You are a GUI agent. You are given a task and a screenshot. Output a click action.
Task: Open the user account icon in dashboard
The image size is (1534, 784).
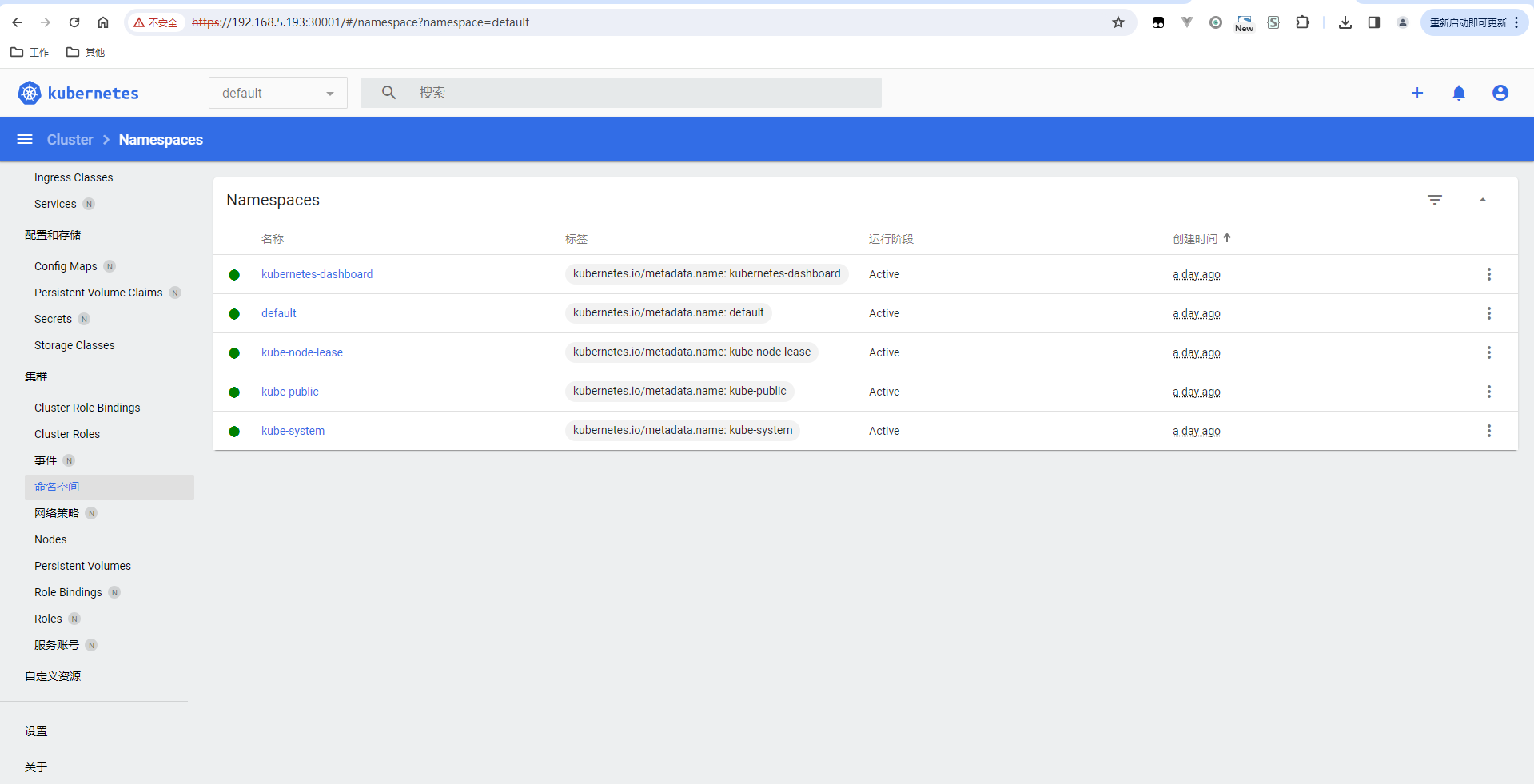[x=1500, y=93]
